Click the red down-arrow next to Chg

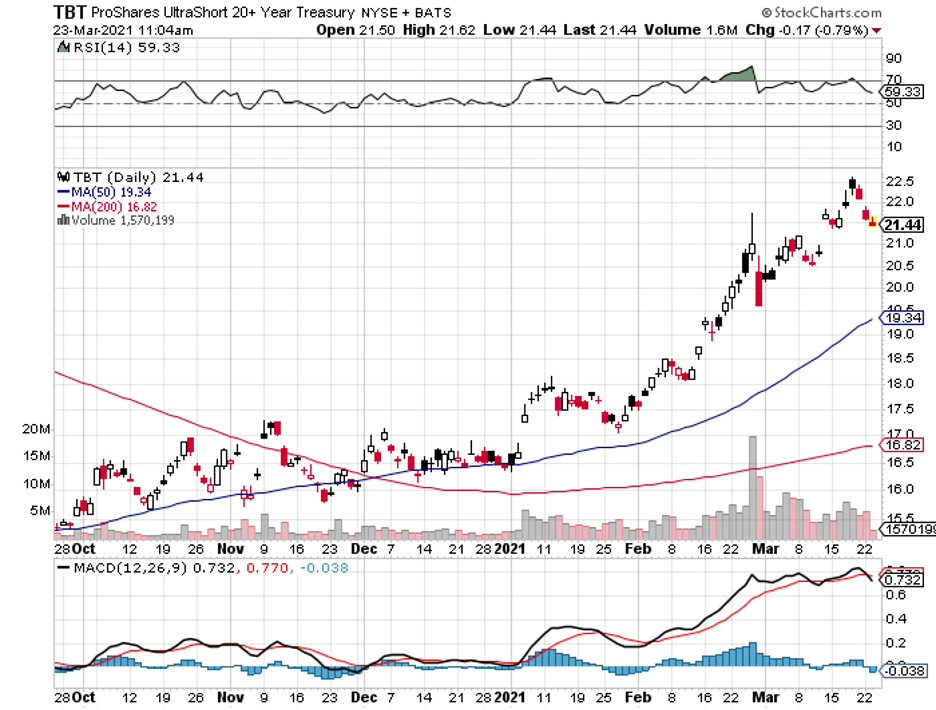tap(876, 30)
